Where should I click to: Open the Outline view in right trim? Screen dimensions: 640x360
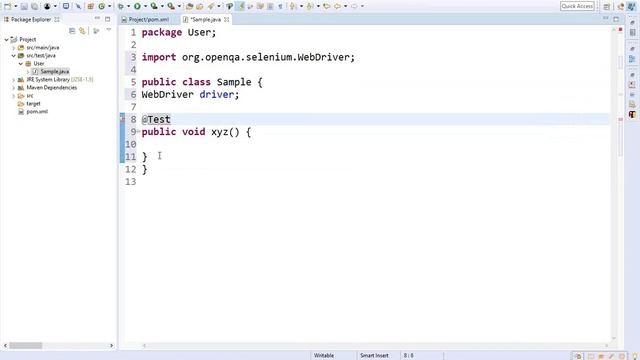pyautogui.click(x=632, y=59)
